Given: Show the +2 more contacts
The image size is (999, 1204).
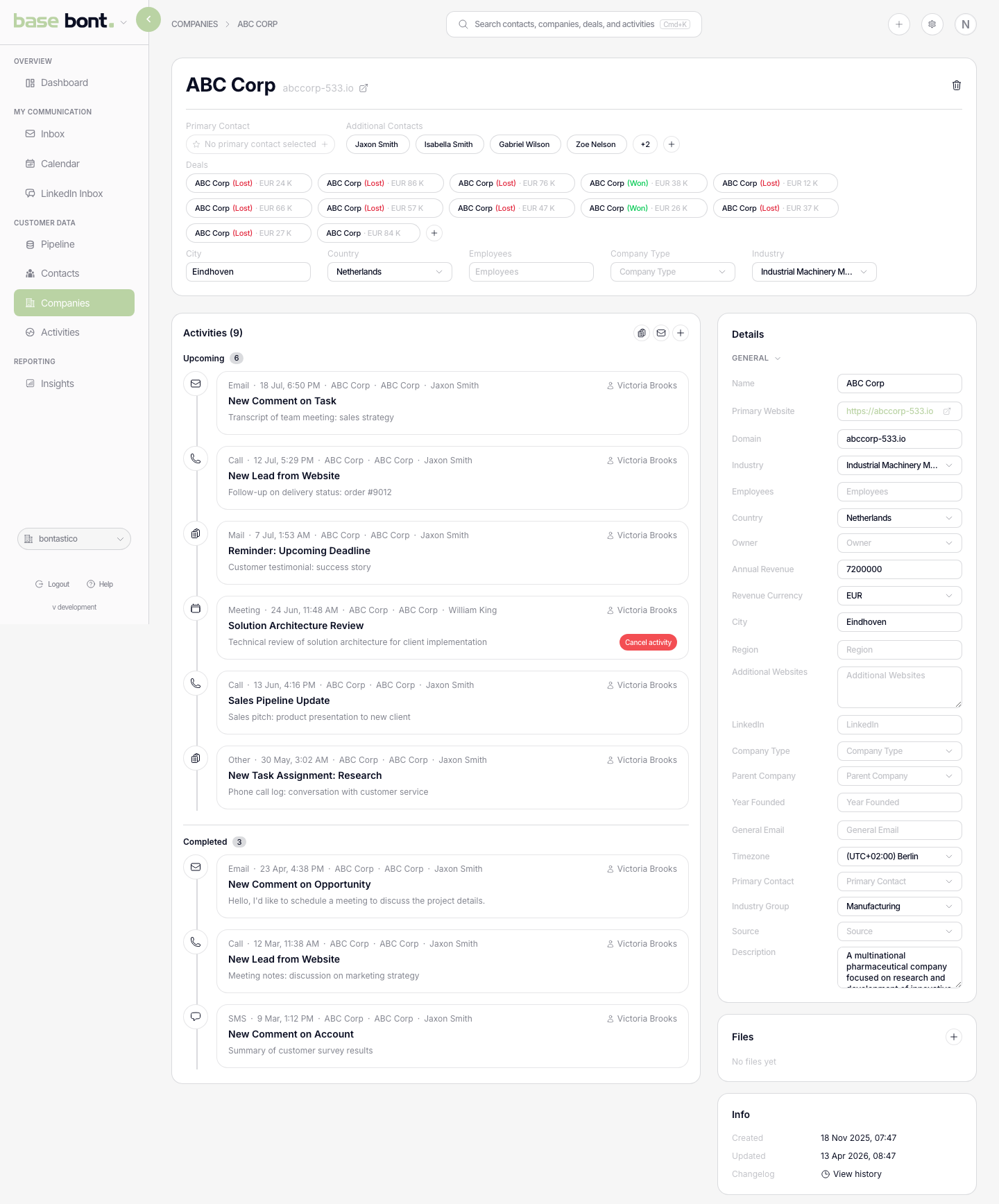Looking at the screenshot, I should point(645,144).
